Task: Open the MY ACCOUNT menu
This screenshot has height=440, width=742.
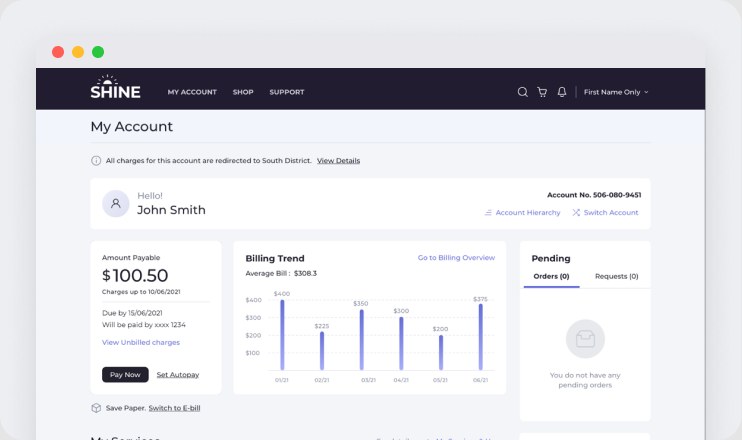Action: point(192,92)
